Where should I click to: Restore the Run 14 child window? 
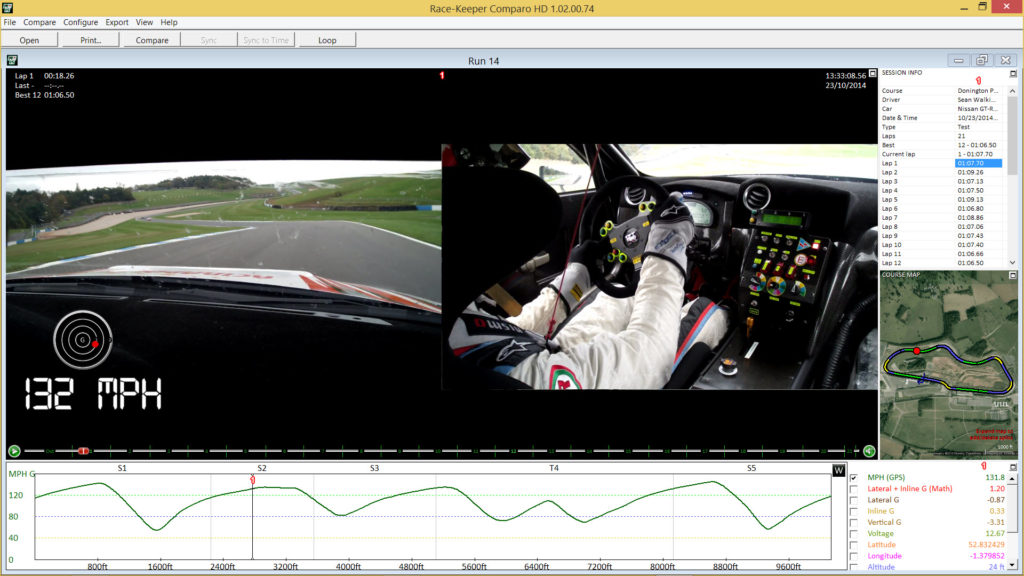tap(982, 60)
